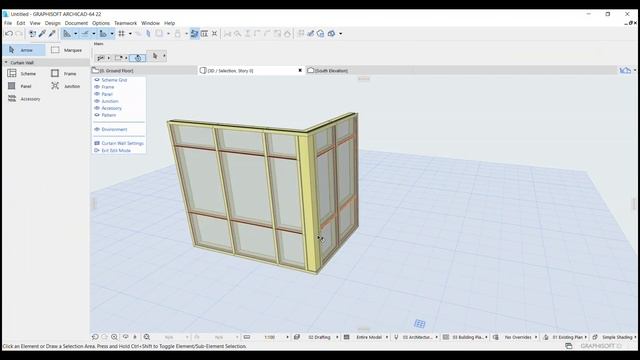
Task: Open the Document menu
Action: pyautogui.click(x=76, y=23)
